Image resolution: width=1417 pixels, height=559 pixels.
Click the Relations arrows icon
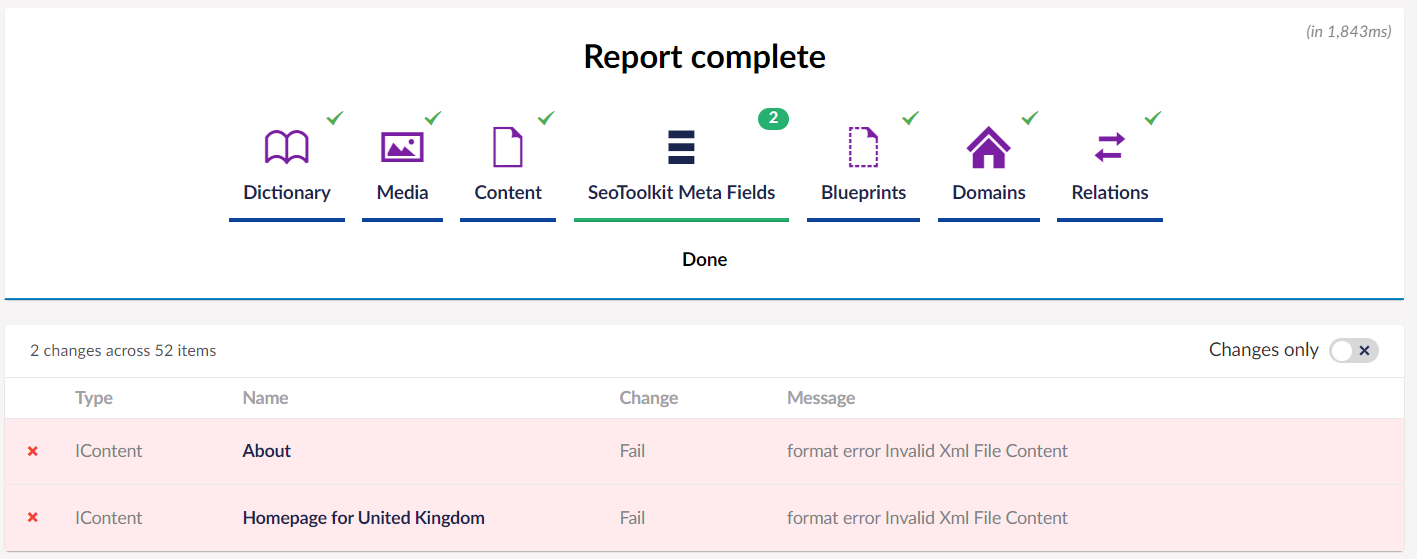[1109, 147]
